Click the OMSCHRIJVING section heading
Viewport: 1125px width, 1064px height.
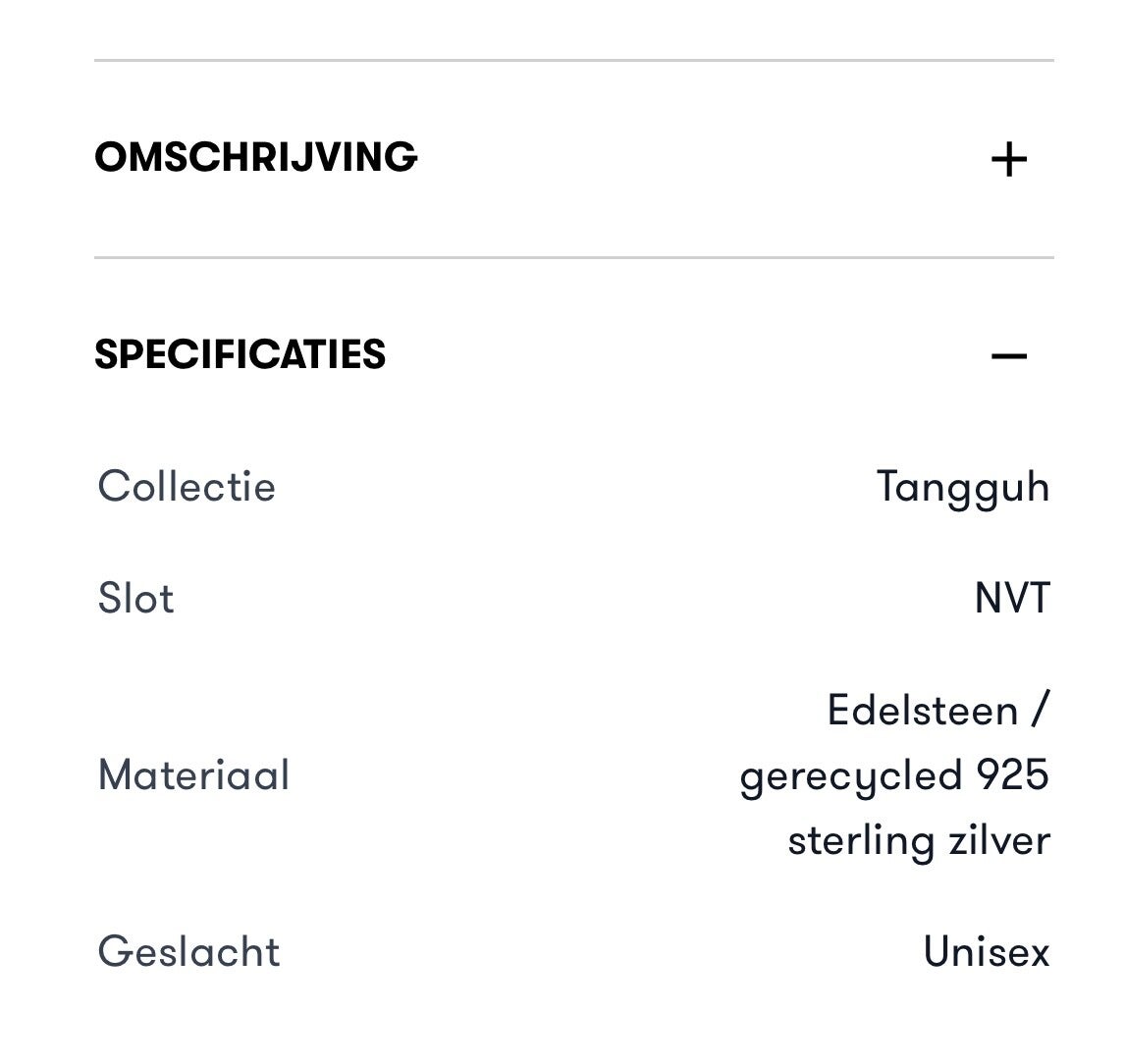(256, 157)
